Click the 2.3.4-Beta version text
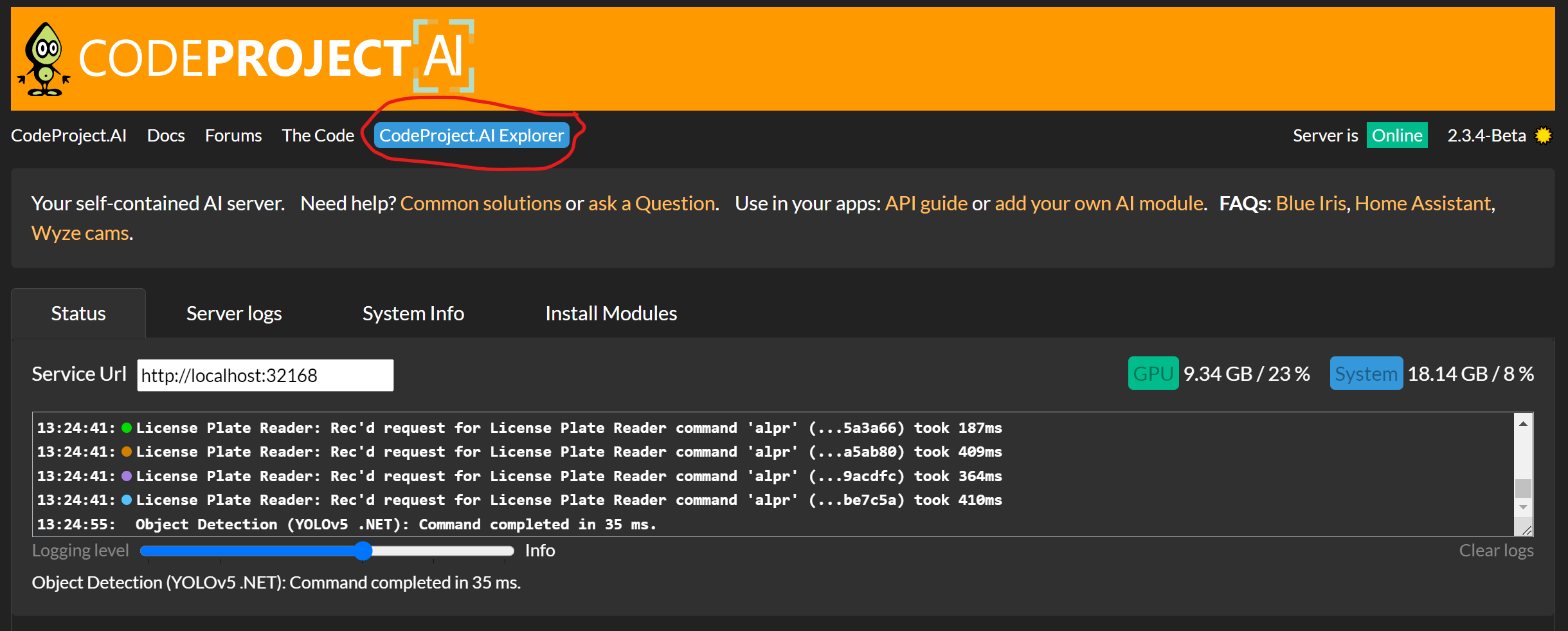 click(x=1486, y=135)
